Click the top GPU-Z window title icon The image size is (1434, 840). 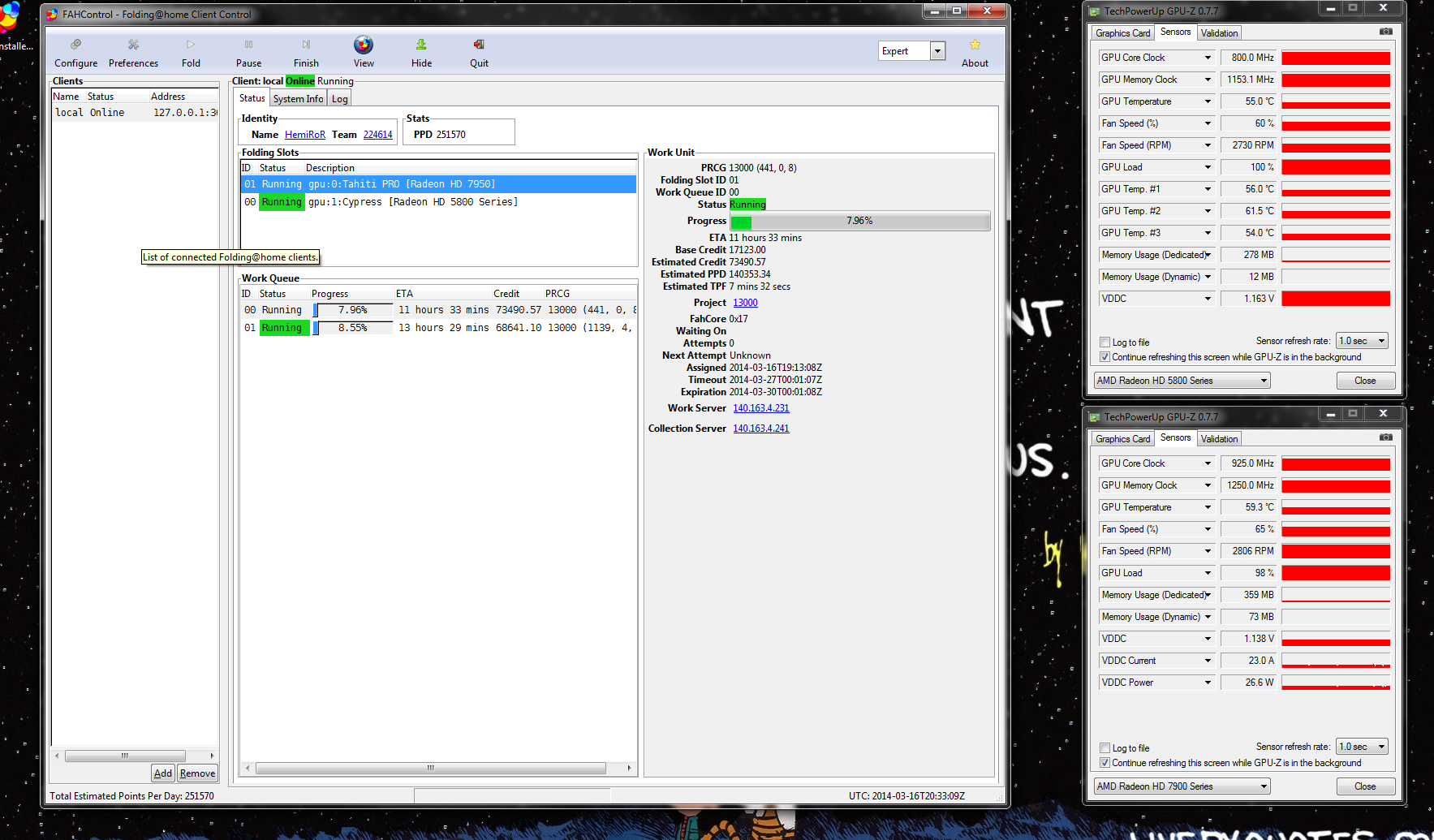point(1094,11)
